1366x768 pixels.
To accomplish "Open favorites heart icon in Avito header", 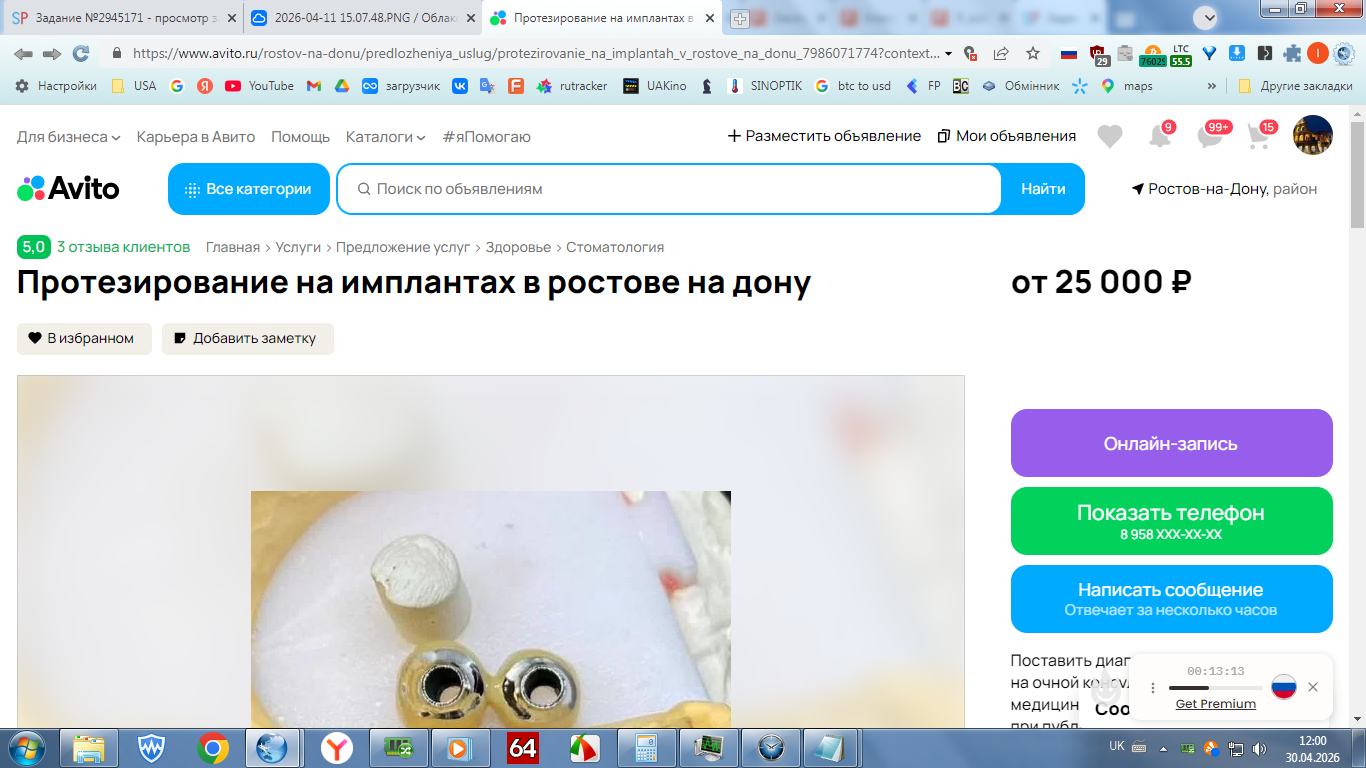I will [x=1109, y=136].
